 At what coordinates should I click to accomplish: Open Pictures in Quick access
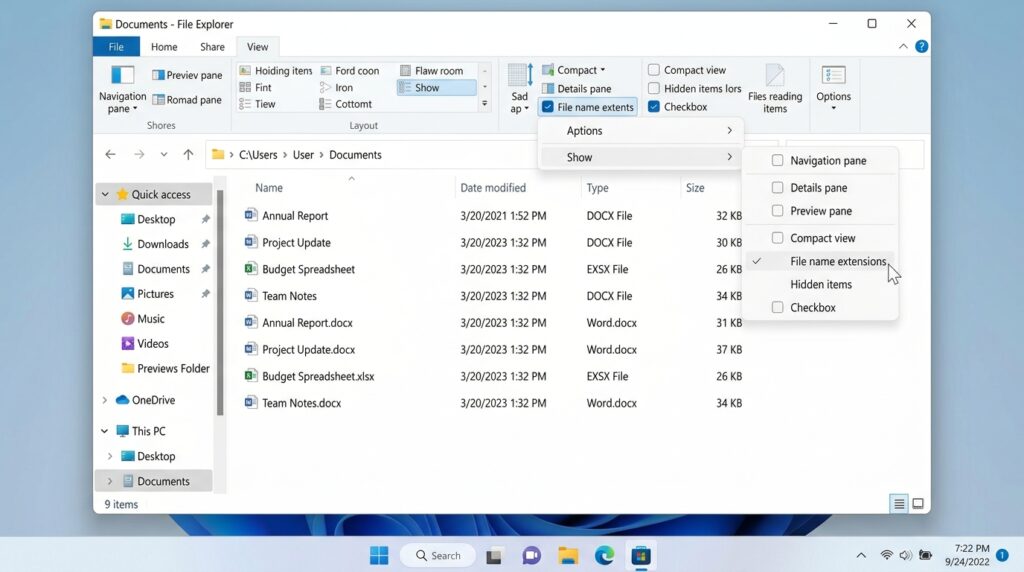click(155, 294)
